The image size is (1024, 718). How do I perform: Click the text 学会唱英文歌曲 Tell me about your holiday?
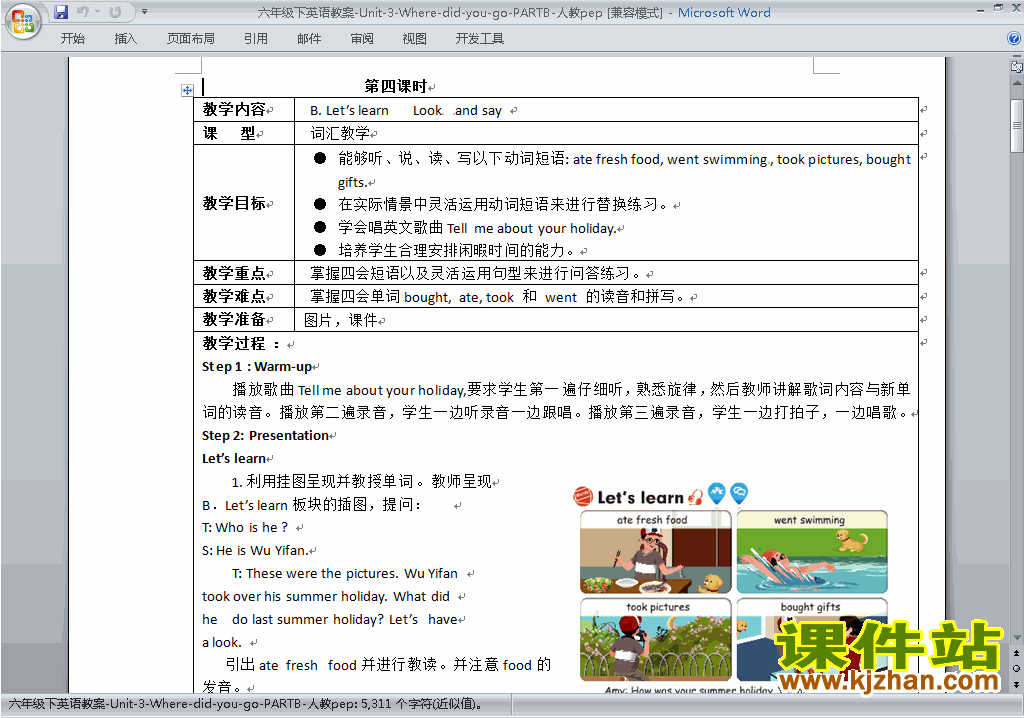pos(477,228)
